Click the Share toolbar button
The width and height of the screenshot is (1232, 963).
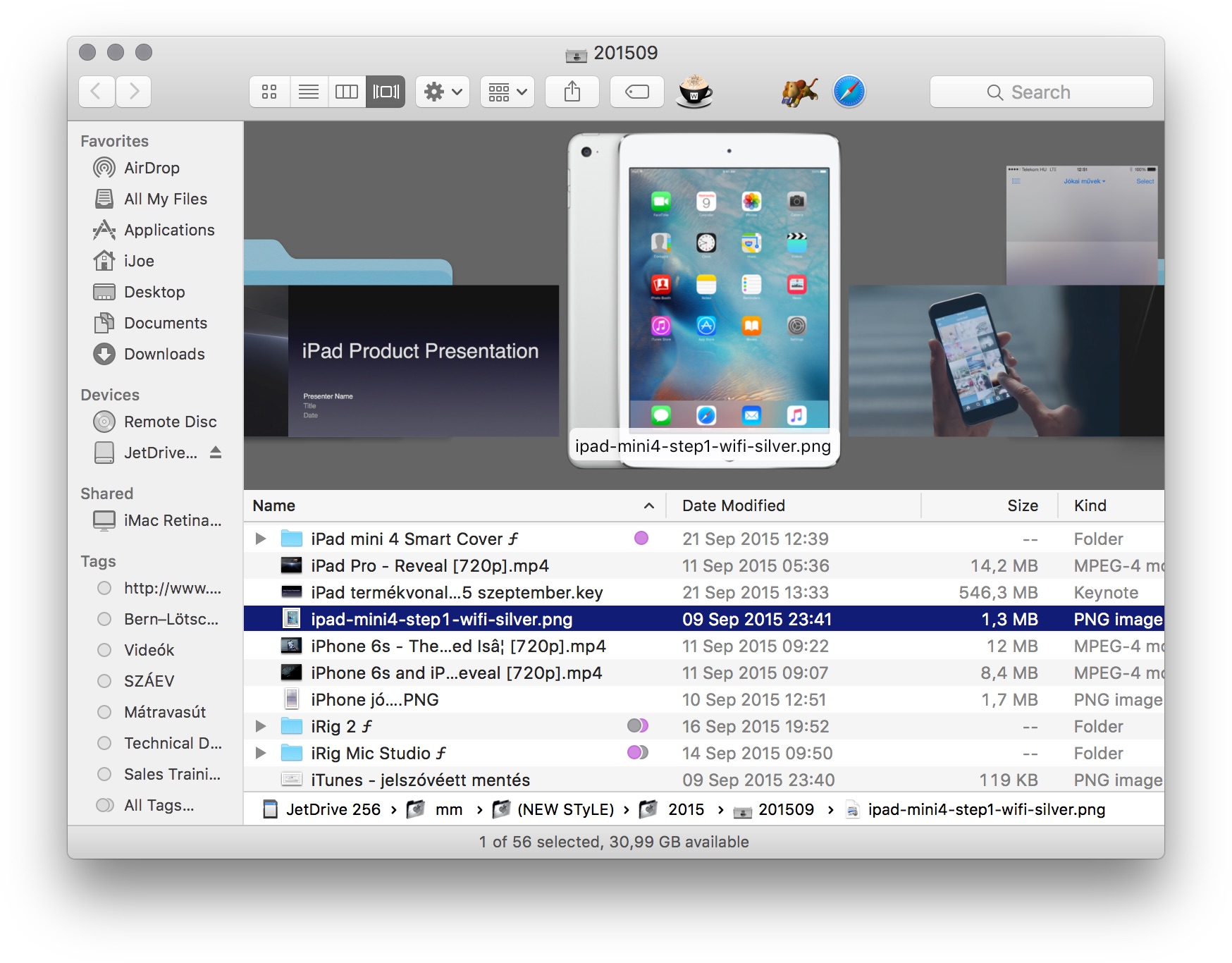point(572,92)
